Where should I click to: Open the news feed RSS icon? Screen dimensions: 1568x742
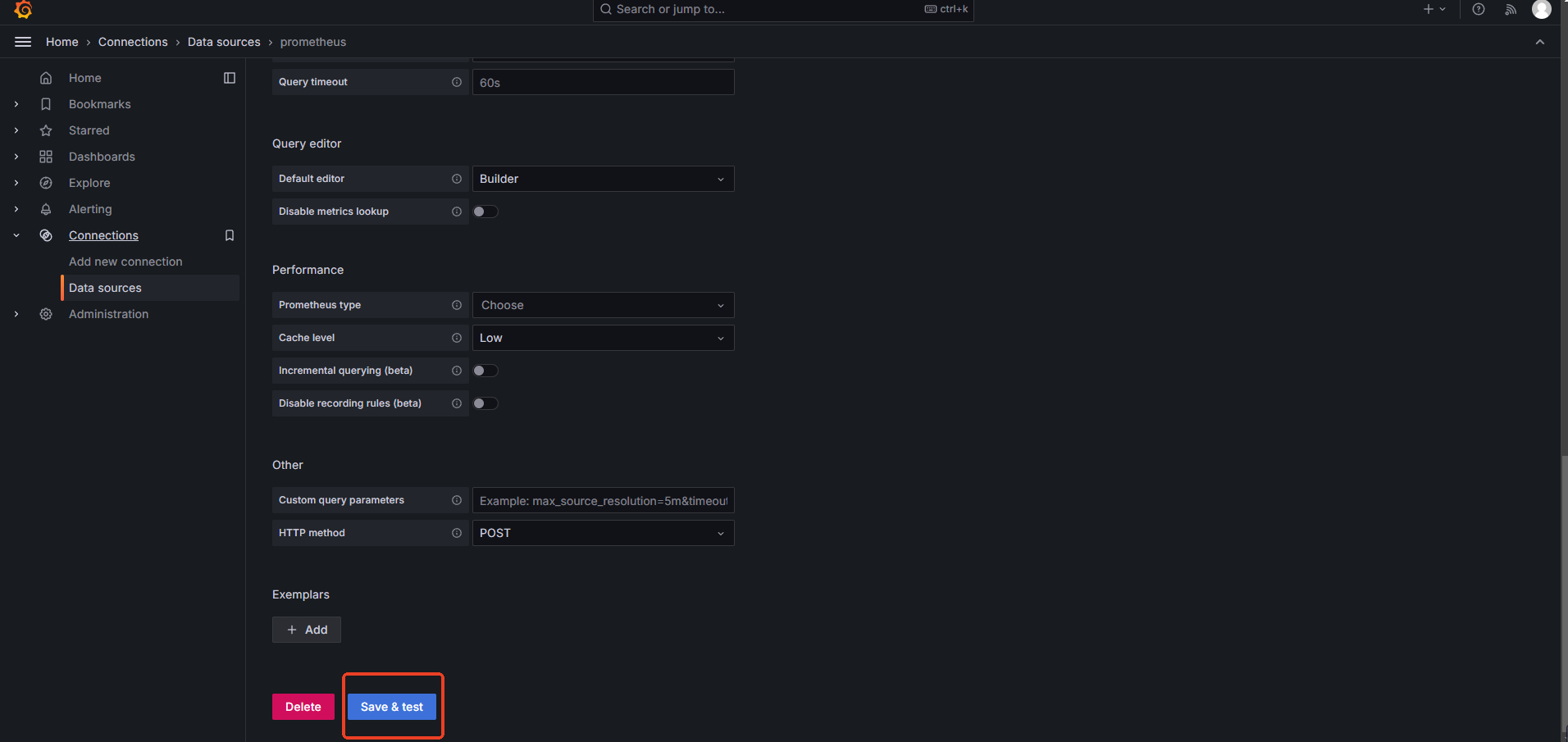(1511, 9)
